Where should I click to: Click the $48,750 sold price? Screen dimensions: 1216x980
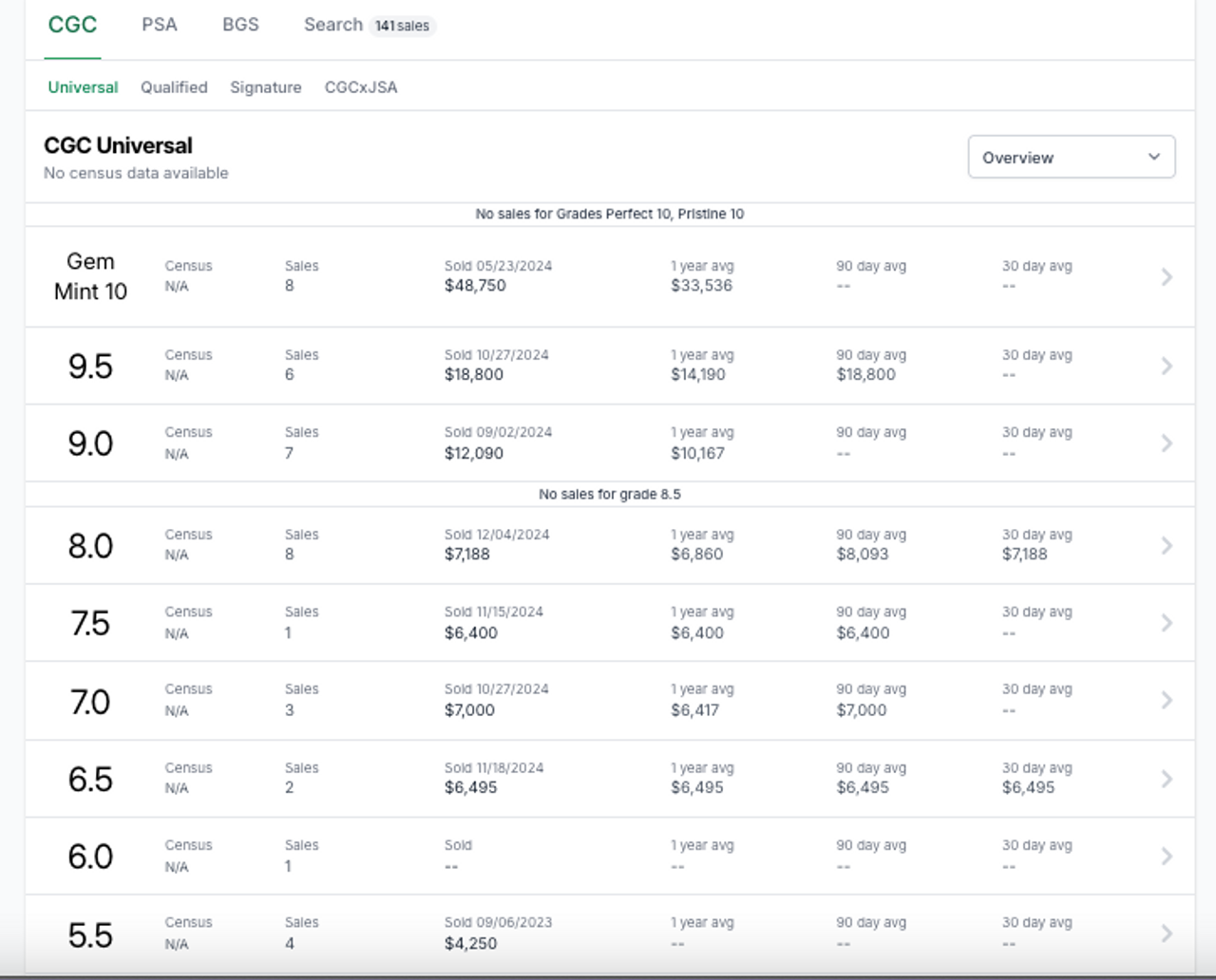475,286
